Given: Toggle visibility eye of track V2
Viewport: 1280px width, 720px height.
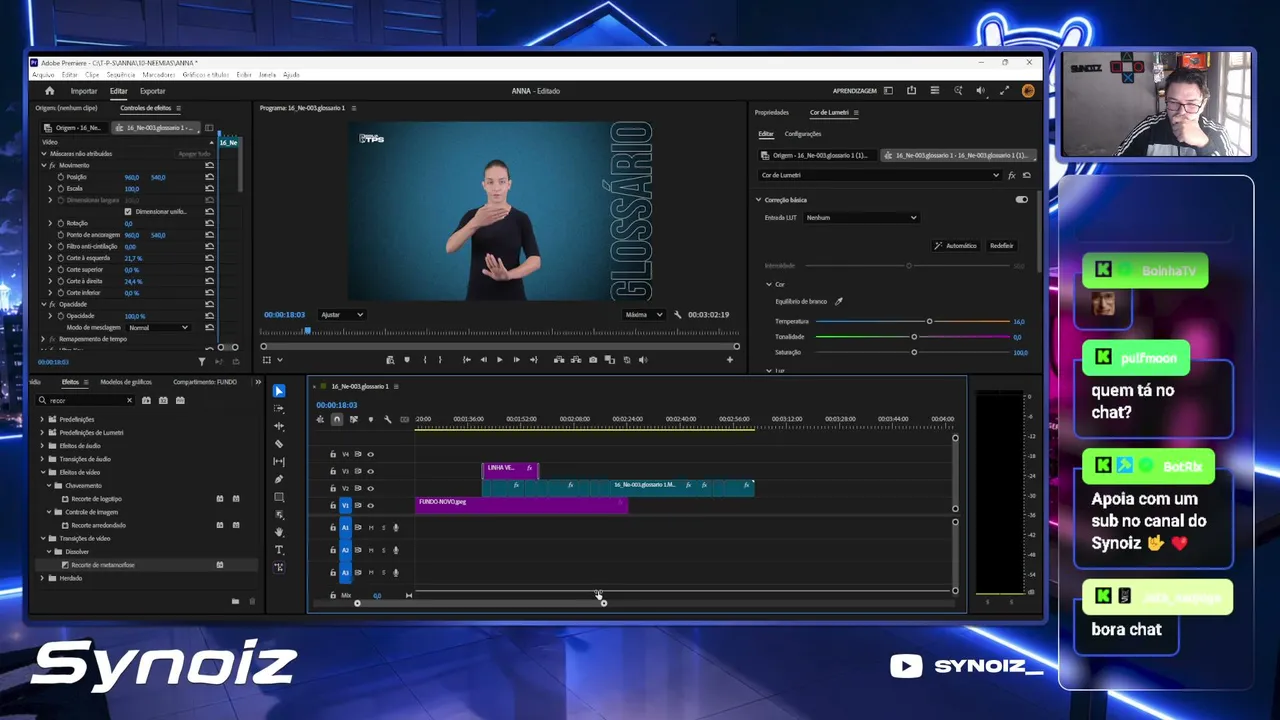Looking at the screenshot, I should 370,488.
